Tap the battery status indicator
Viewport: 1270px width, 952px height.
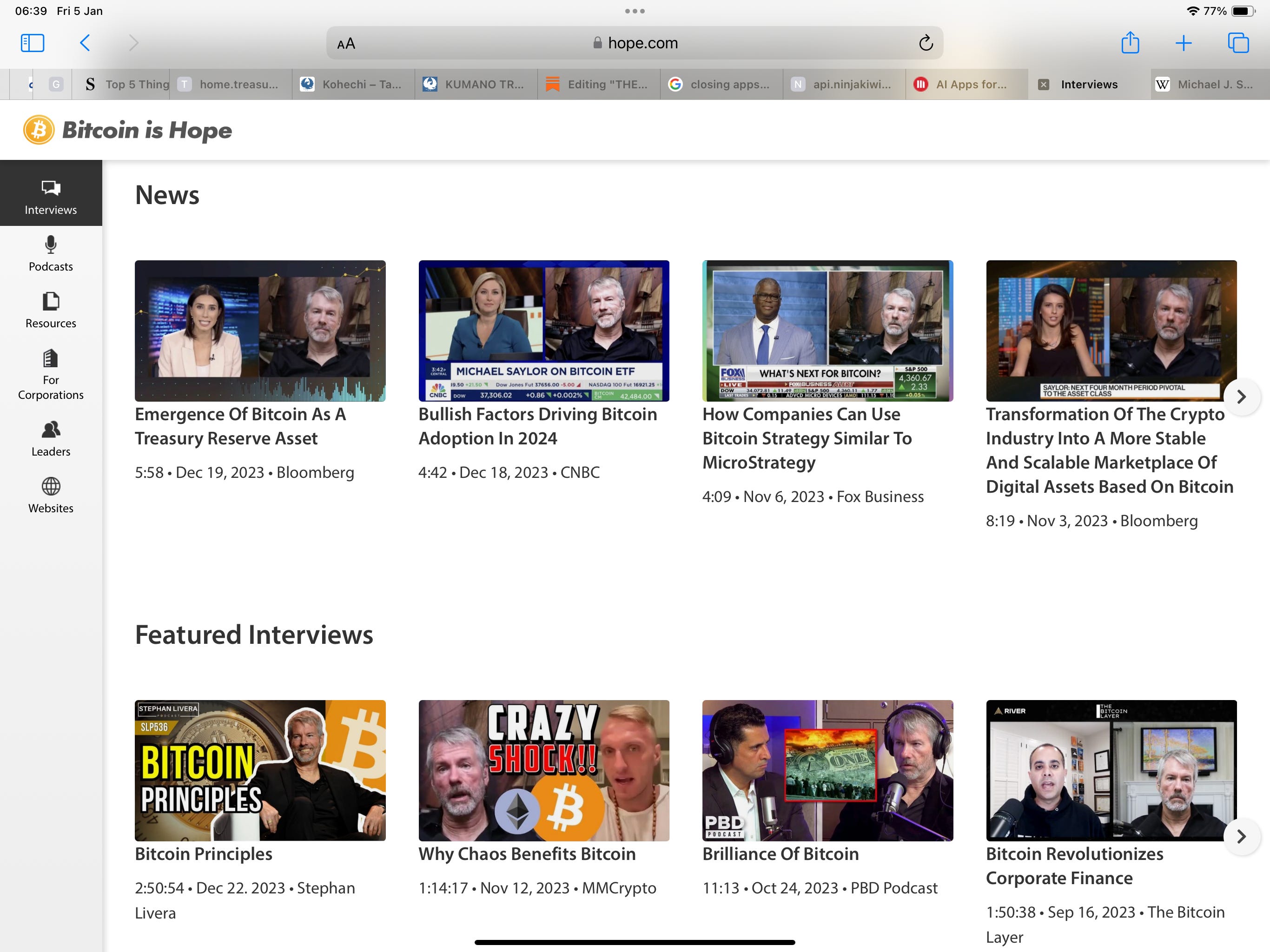(1243, 11)
